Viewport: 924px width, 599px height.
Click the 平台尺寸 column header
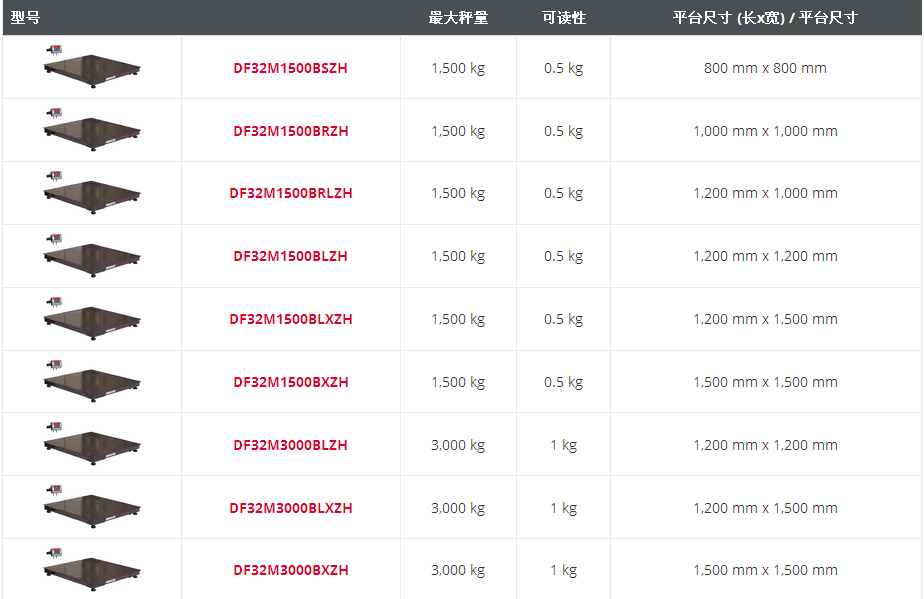(762, 17)
